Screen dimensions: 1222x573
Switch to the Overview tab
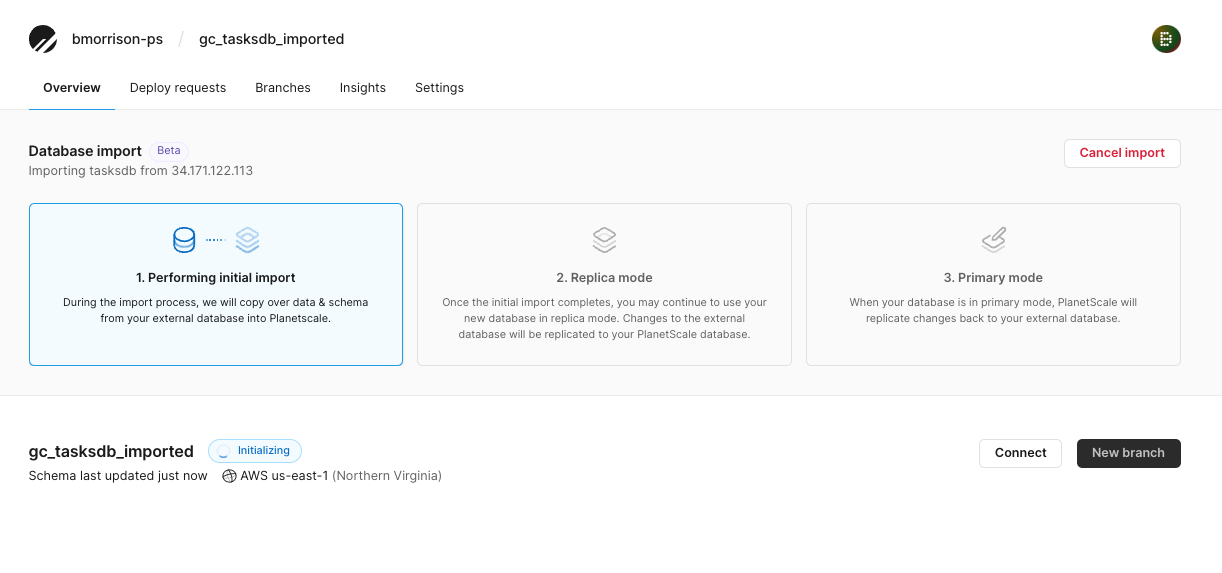(72, 88)
